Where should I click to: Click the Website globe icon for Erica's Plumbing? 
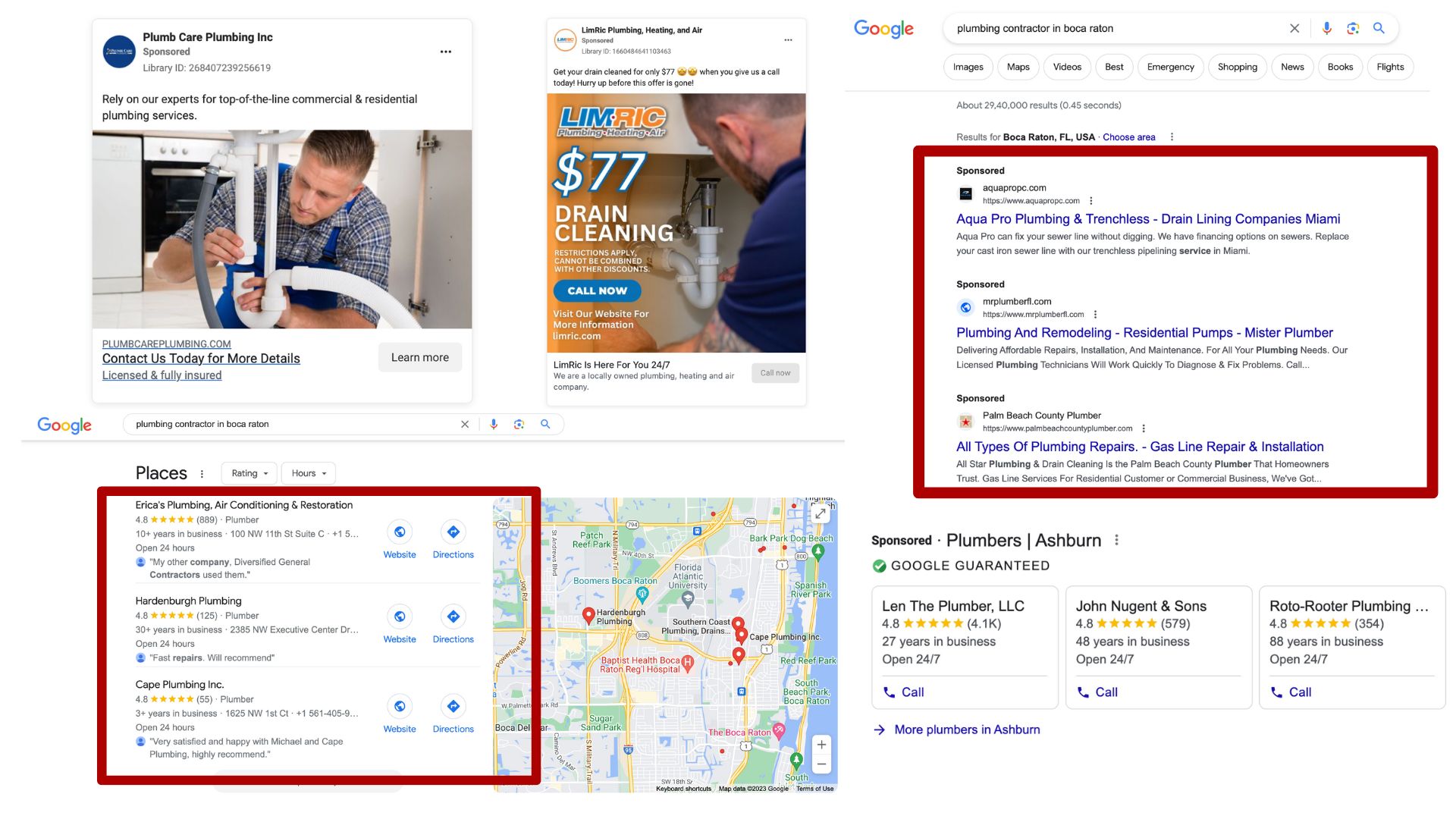[400, 532]
